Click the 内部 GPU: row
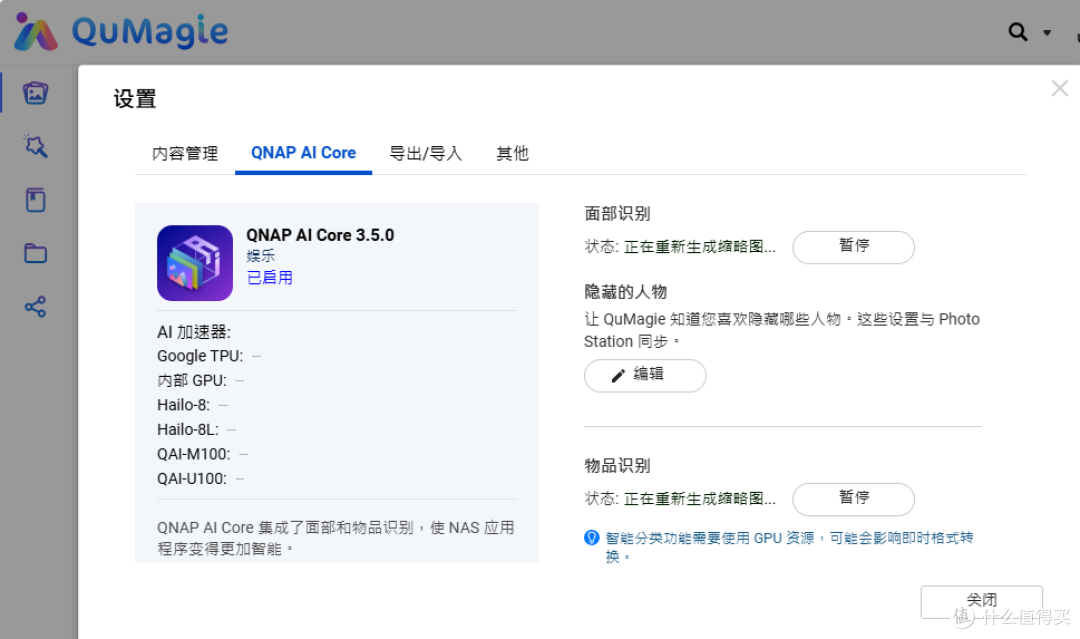 (200, 381)
